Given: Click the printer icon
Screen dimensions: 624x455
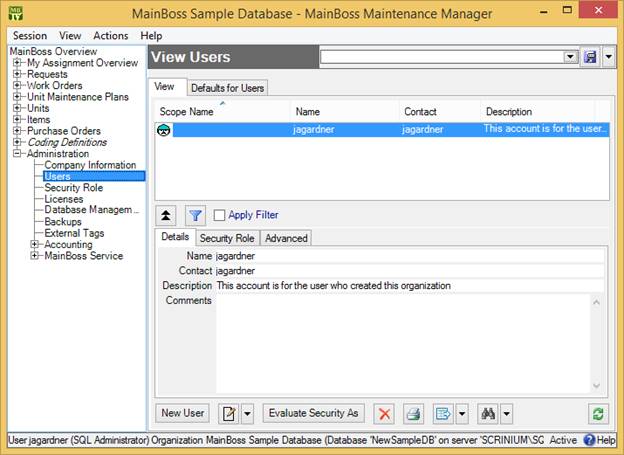Looking at the screenshot, I should click(413, 414).
